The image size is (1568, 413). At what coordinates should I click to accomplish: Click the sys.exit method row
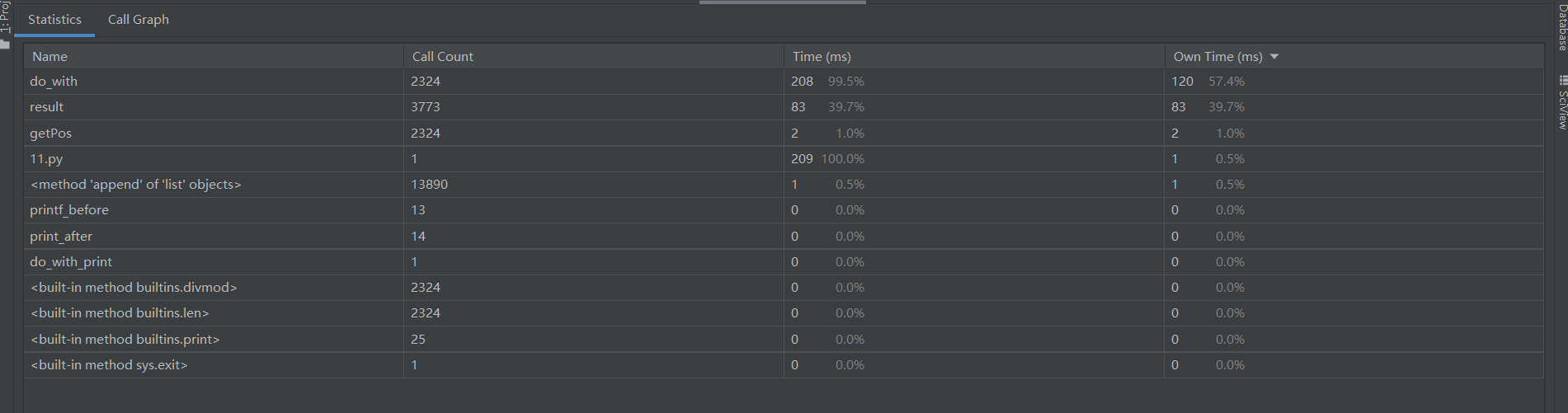pyautogui.click(x=109, y=365)
